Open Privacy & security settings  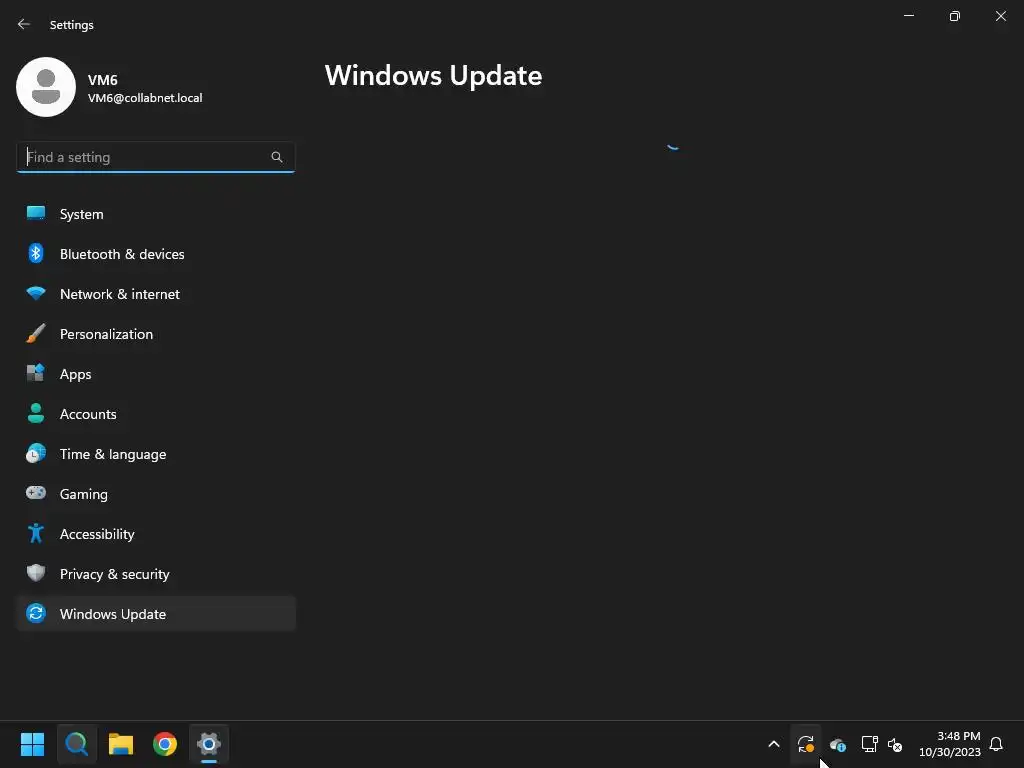[155, 574]
